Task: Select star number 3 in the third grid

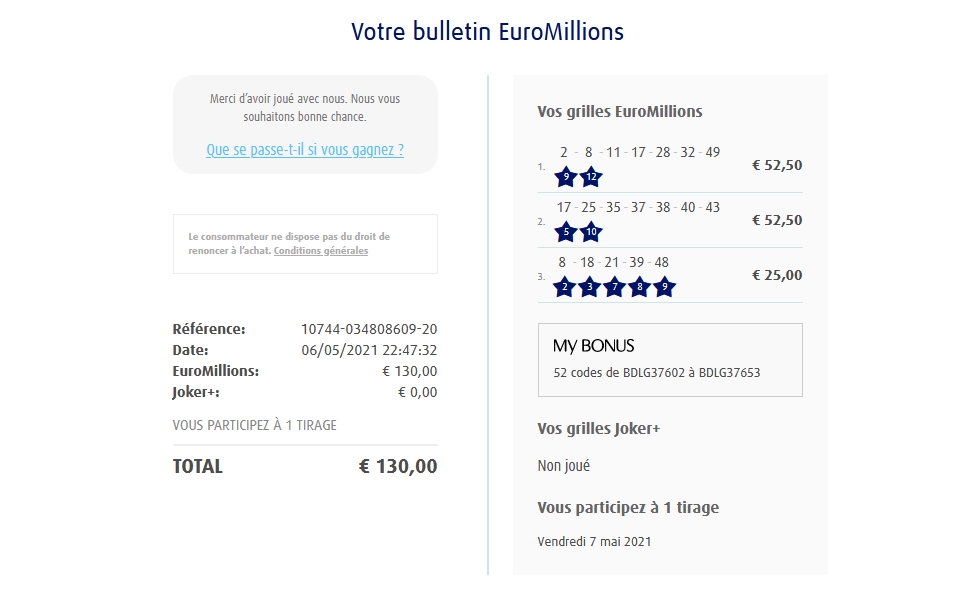Action: [x=591, y=287]
